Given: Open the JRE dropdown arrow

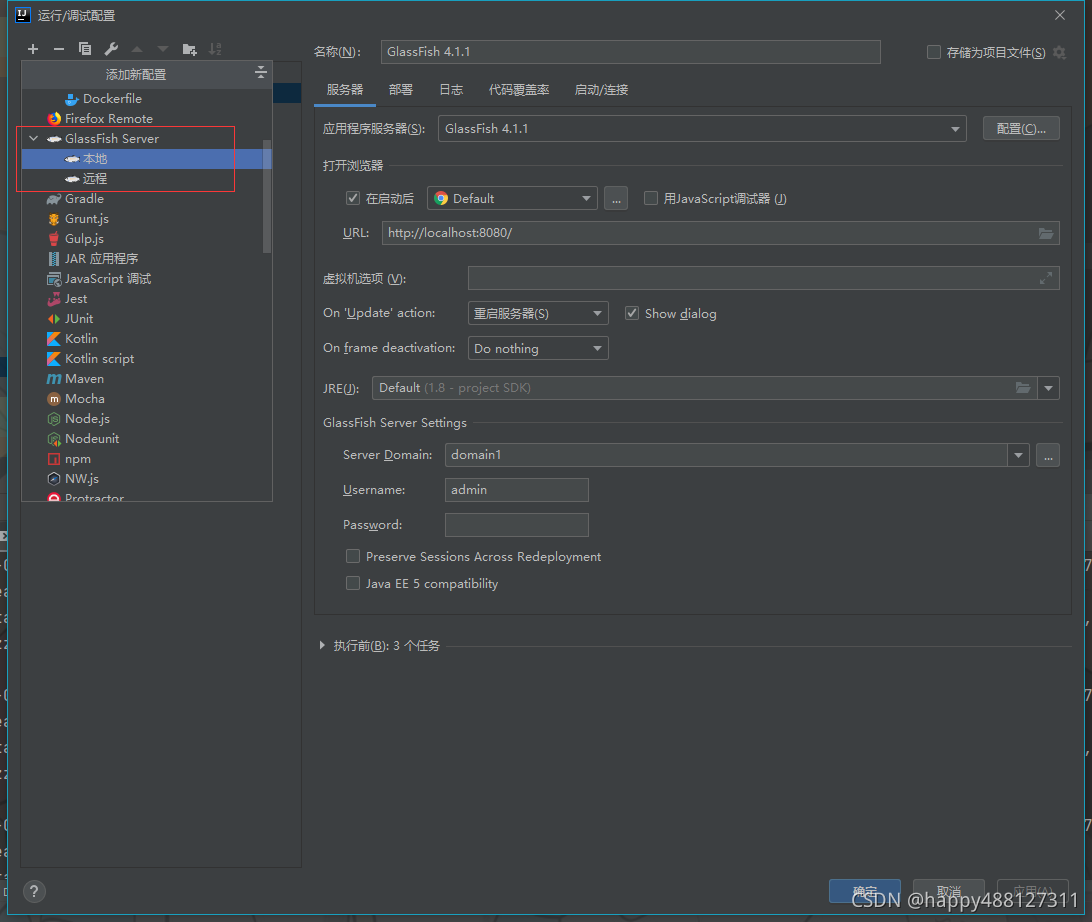Looking at the screenshot, I should click(x=1048, y=388).
